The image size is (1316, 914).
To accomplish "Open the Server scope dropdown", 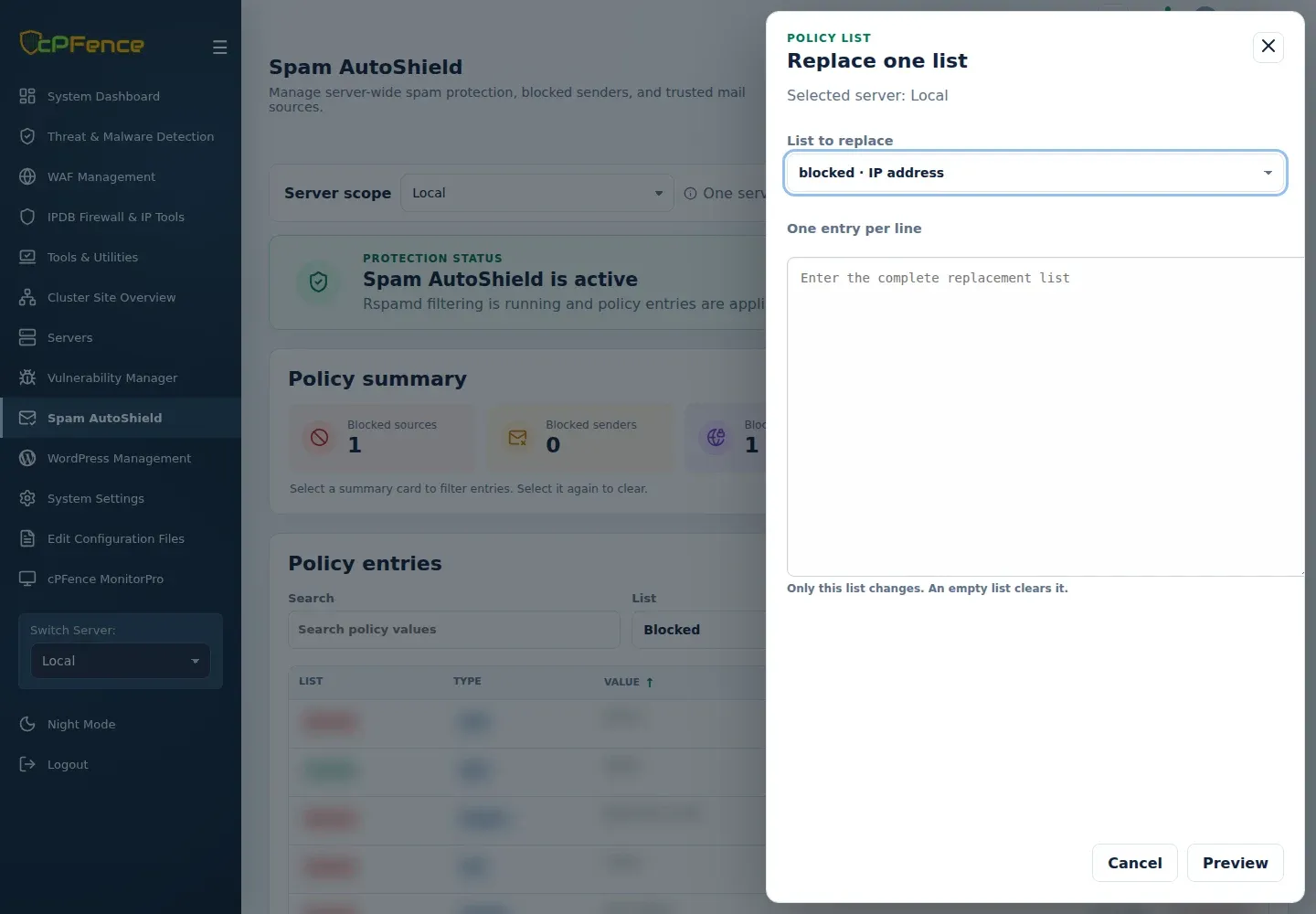I will tap(537, 193).
